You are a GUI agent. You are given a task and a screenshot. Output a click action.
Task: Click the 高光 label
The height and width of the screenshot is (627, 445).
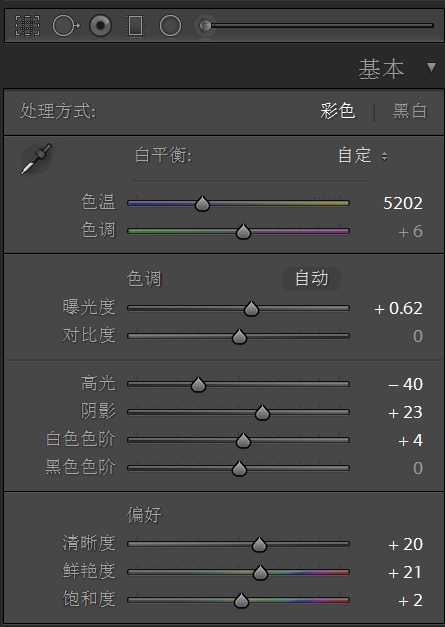coord(98,383)
